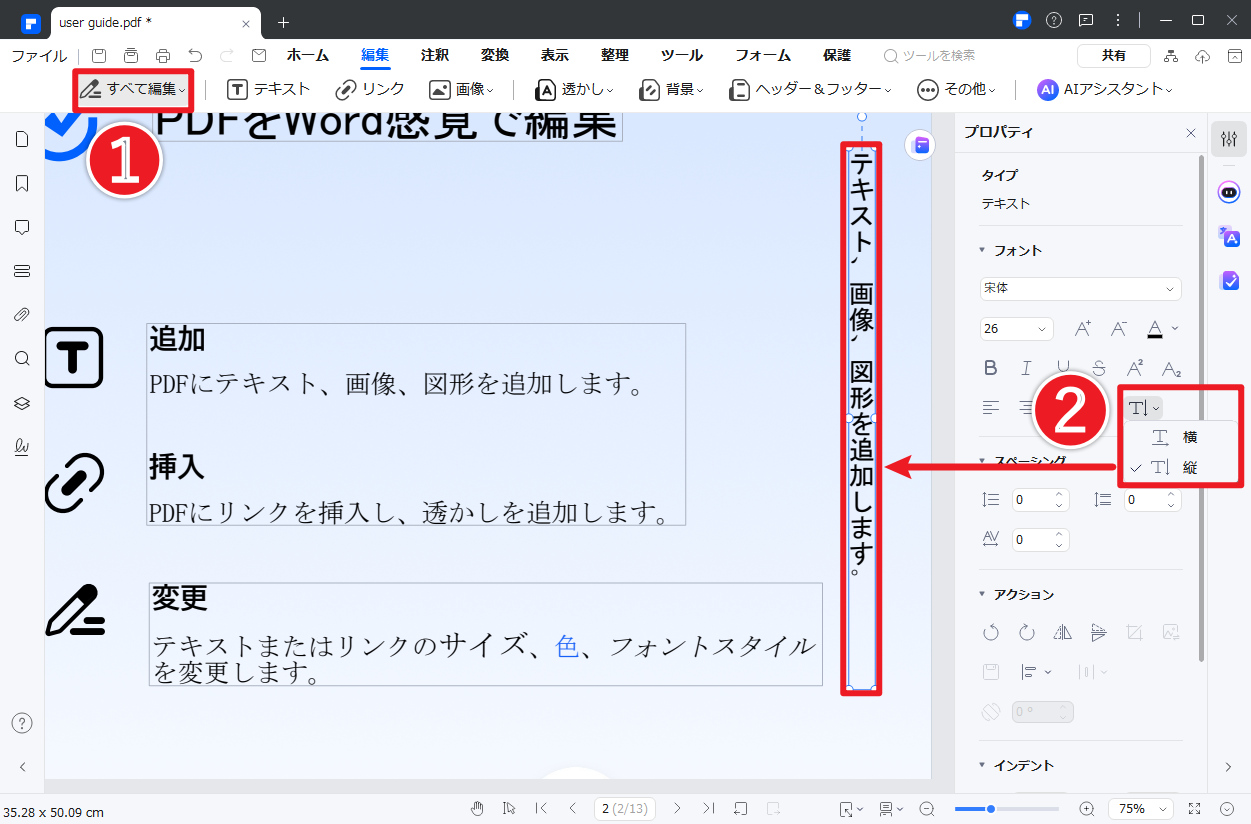Click the 共有 share button
1251x824 pixels.
point(1113,56)
